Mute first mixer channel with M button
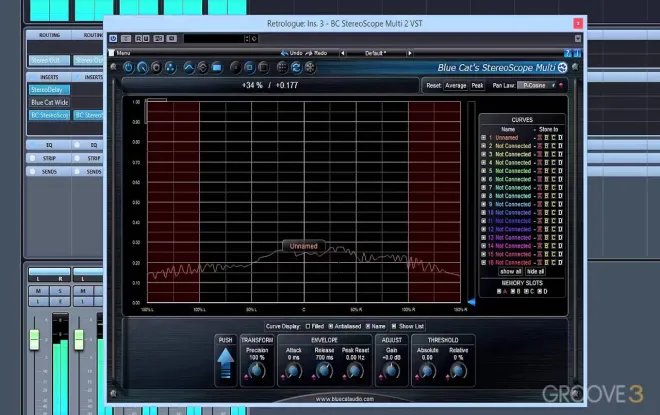The image size is (660, 415). 38,291
